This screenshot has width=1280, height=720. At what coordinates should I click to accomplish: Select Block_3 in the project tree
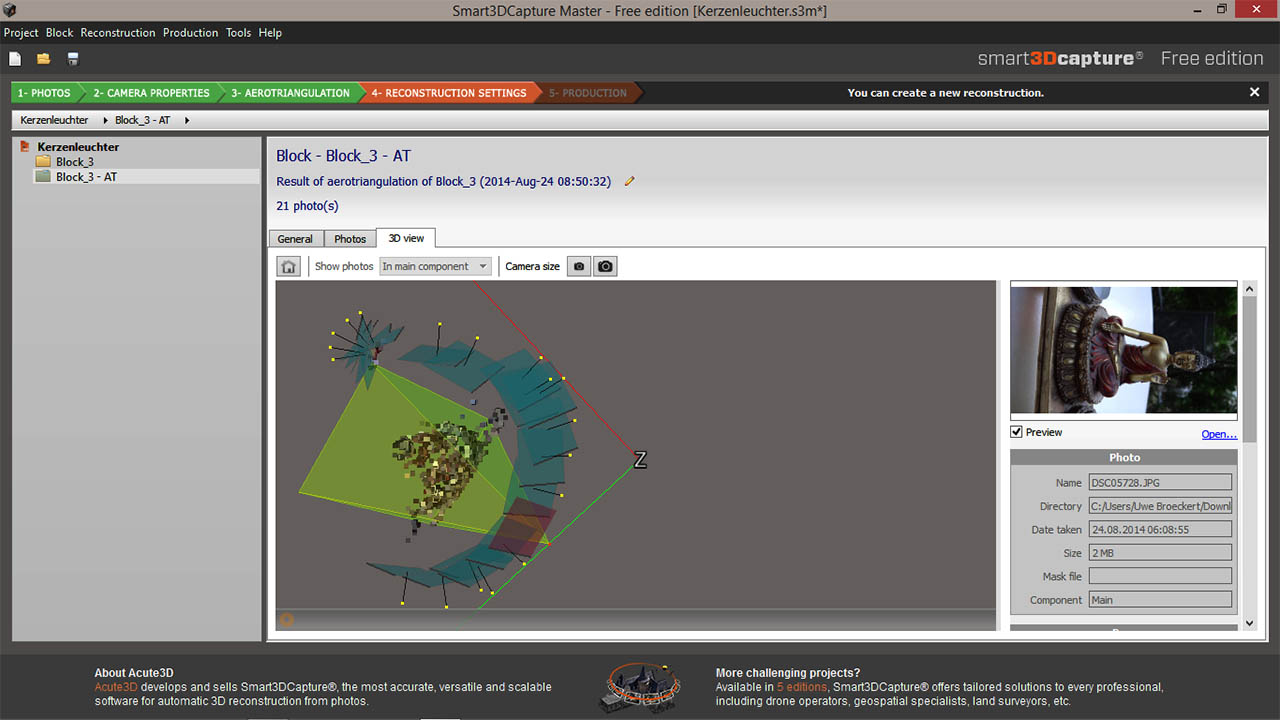tap(75, 161)
